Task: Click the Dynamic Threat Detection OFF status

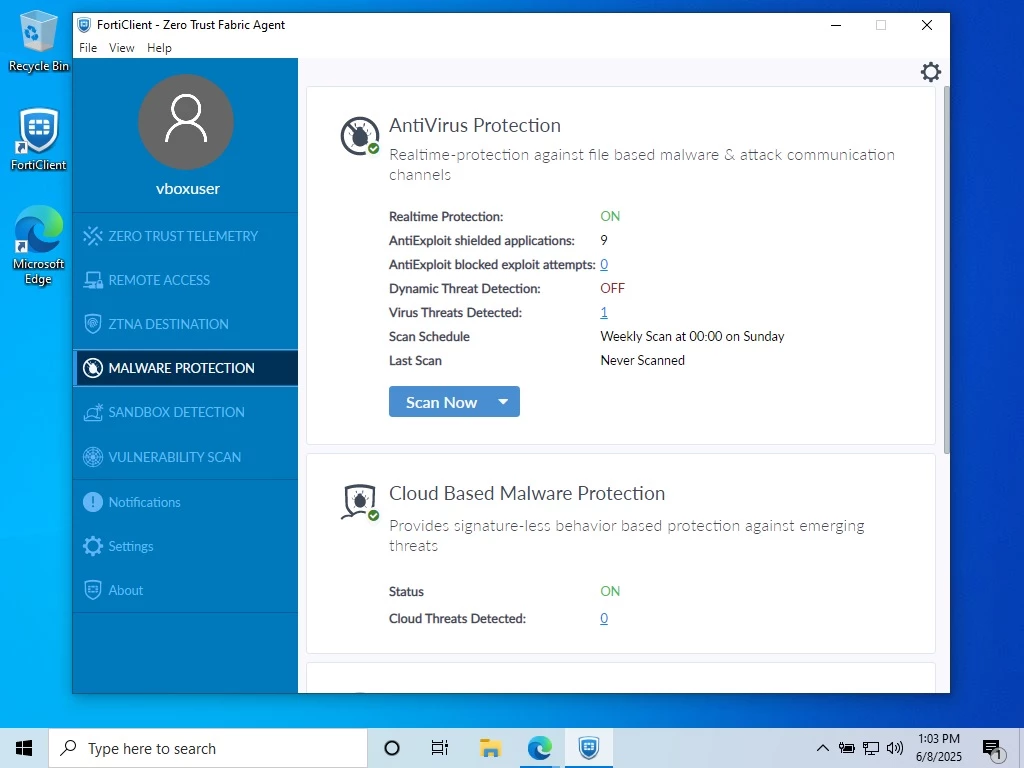Action: [613, 288]
